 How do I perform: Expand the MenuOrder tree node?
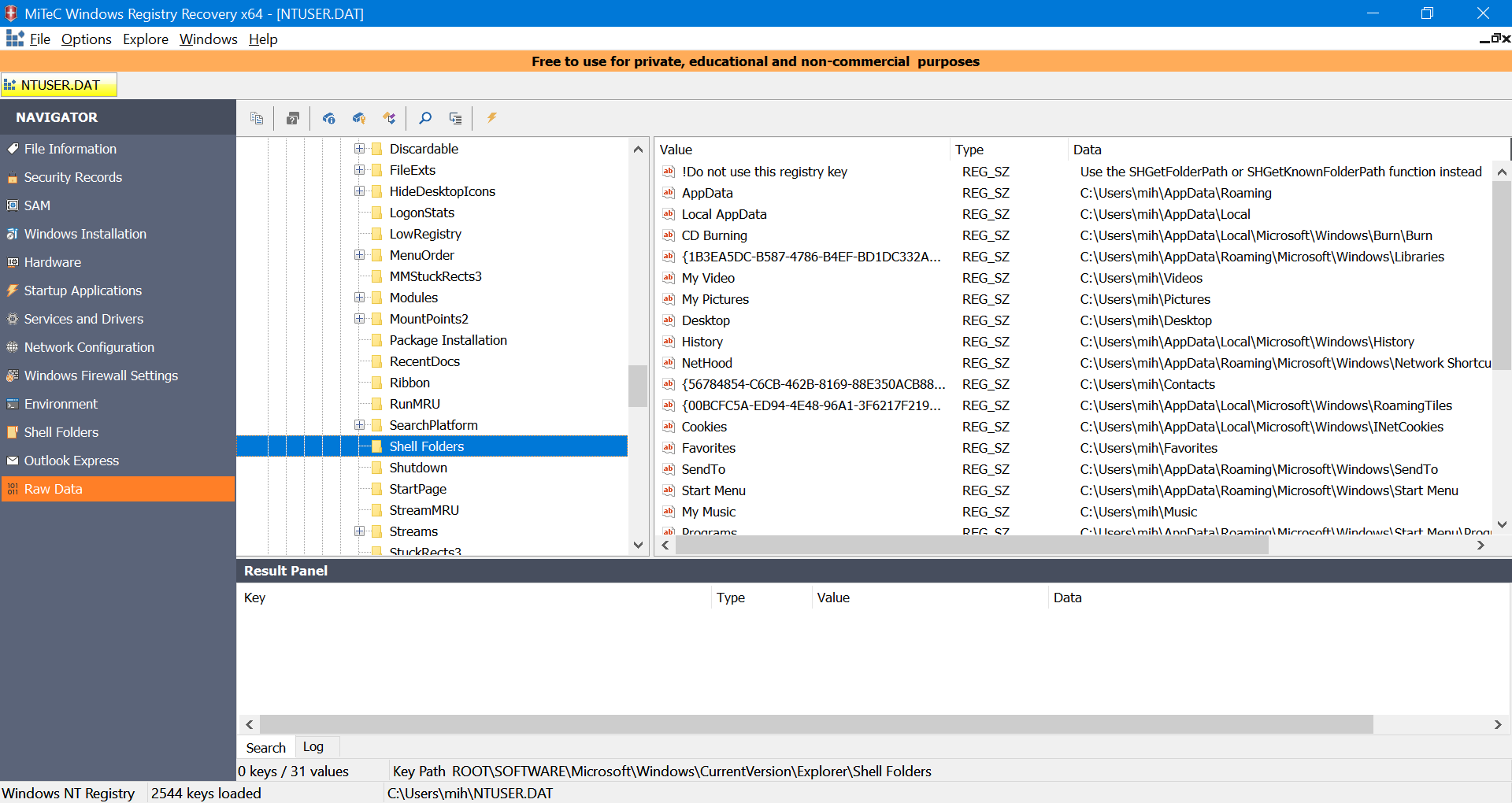click(x=359, y=255)
